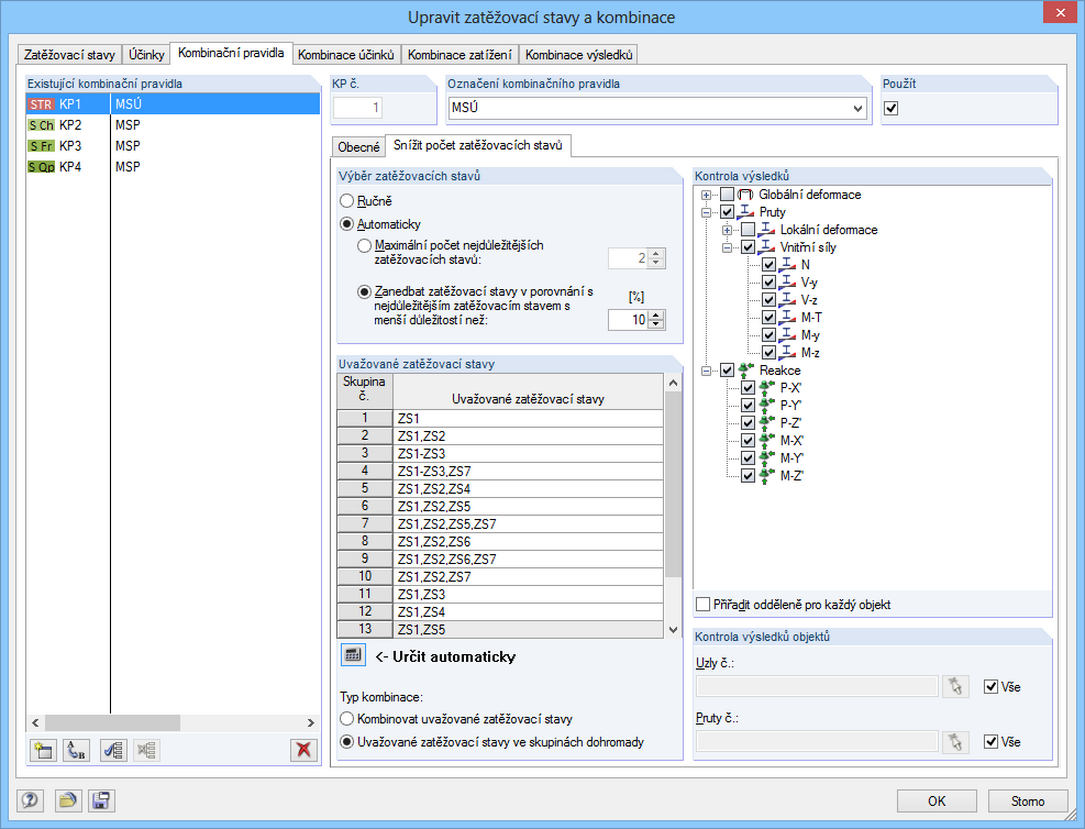Click the save floppy disk icon
1085x829 pixels.
[x=101, y=801]
